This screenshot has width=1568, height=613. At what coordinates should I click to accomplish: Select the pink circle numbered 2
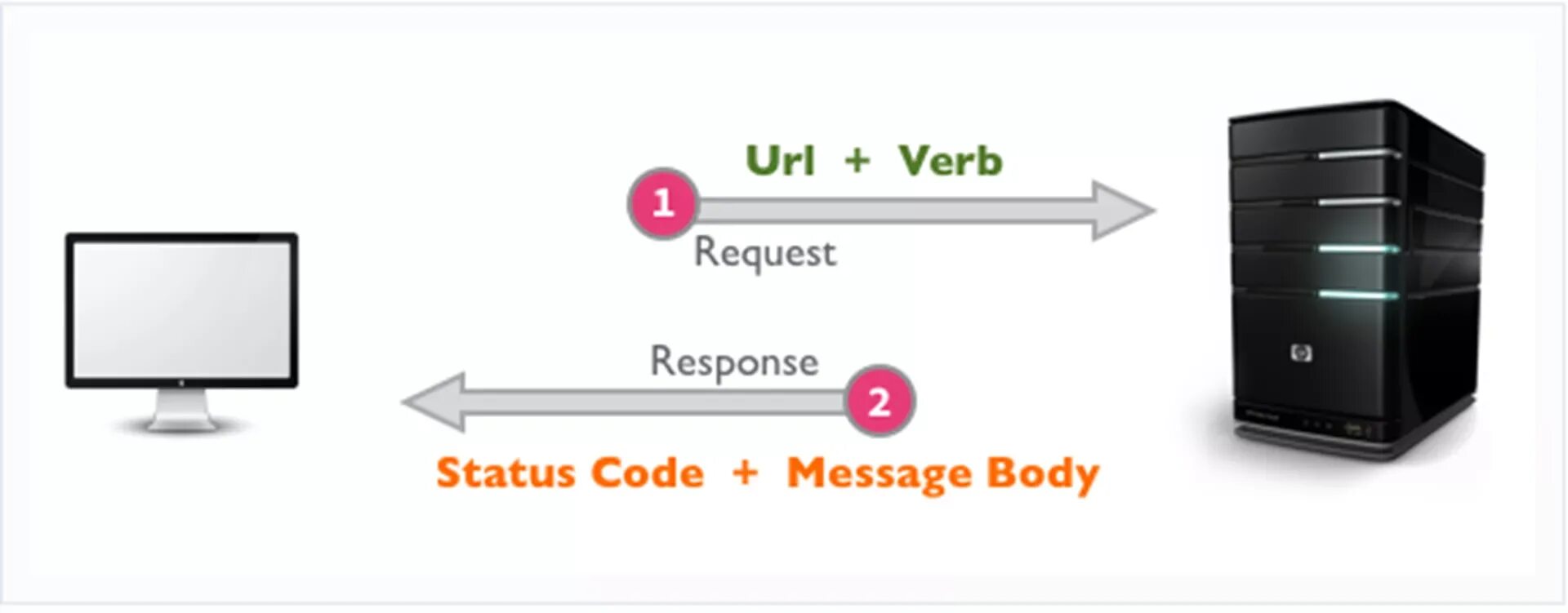coord(879,401)
